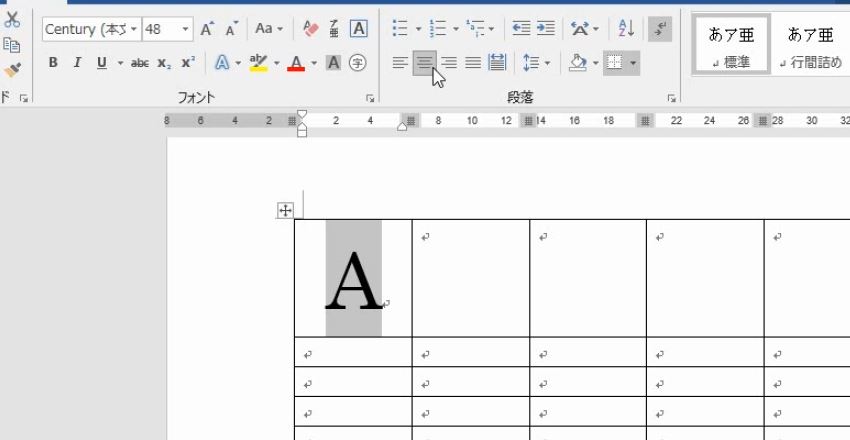Open font name dropdown
The image size is (850, 440).
134,29
